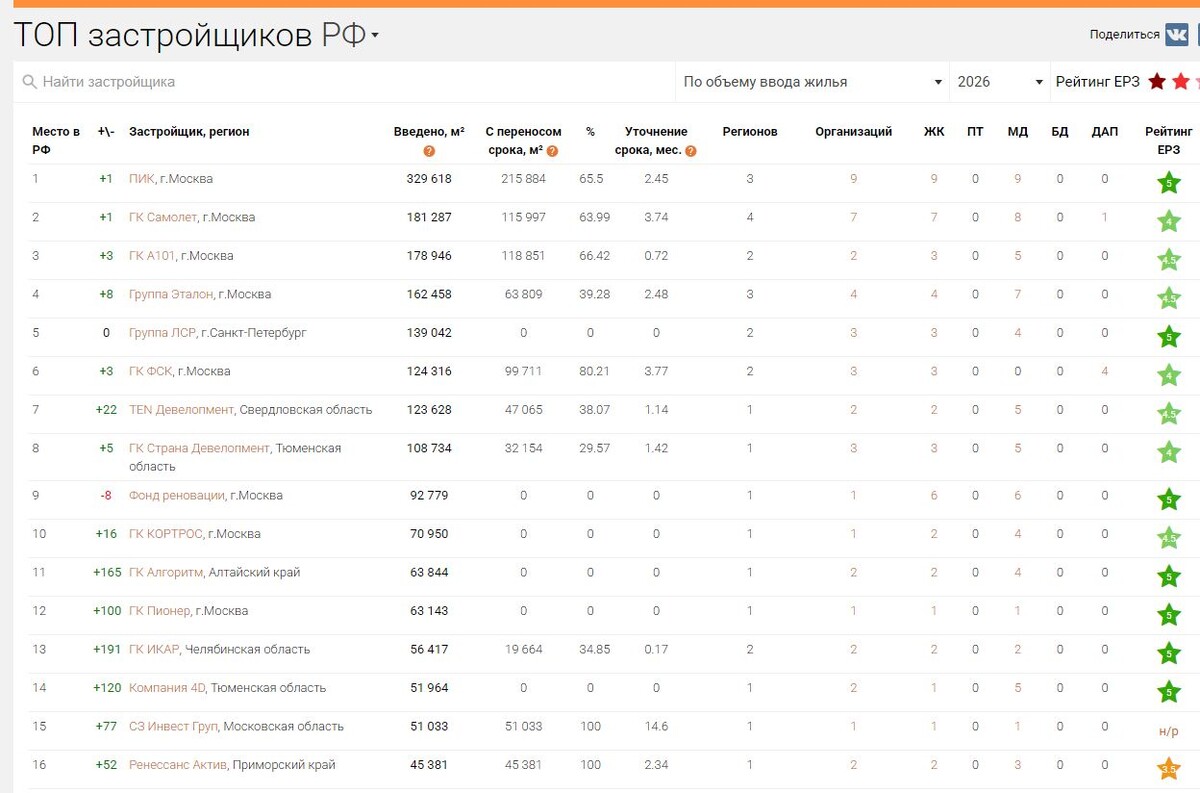Open the Группа Эталон developer link
The width and height of the screenshot is (1200, 793).
pos(171,294)
